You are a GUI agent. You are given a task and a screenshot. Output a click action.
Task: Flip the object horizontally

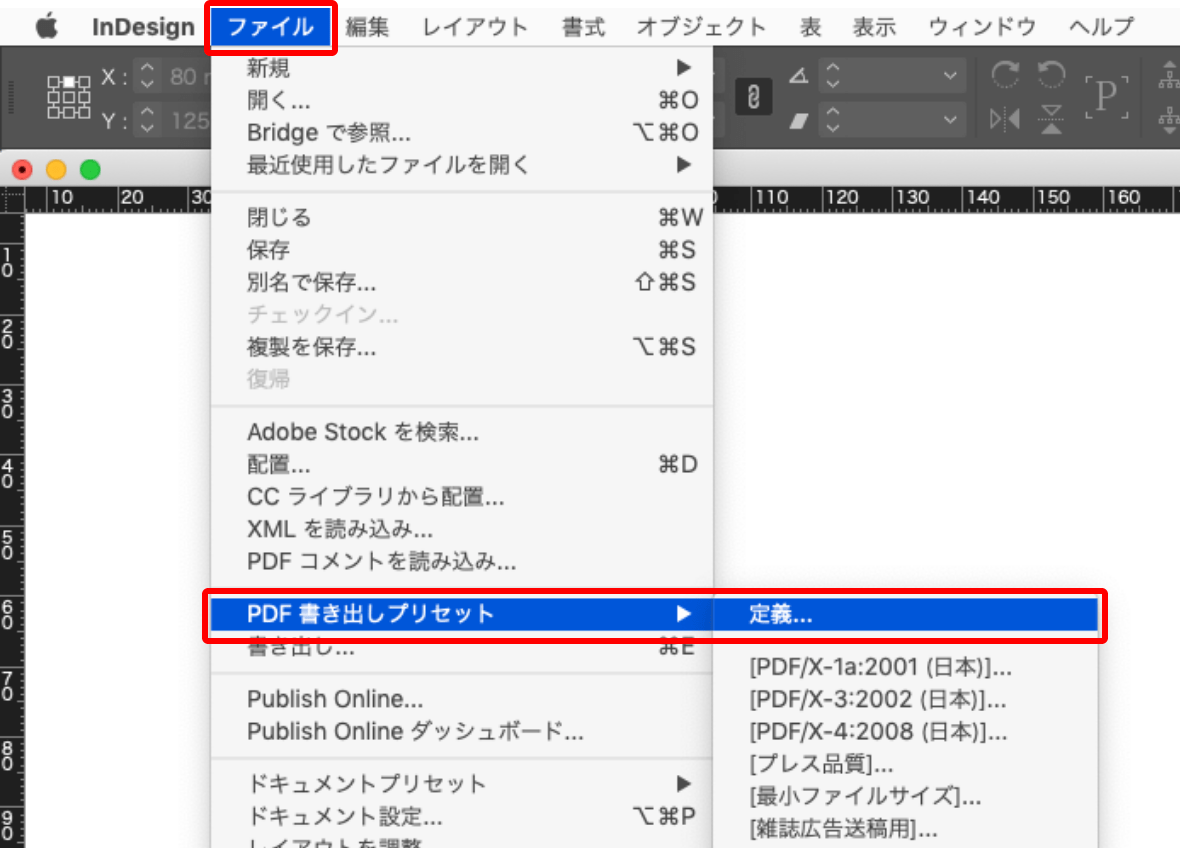[x=1005, y=119]
